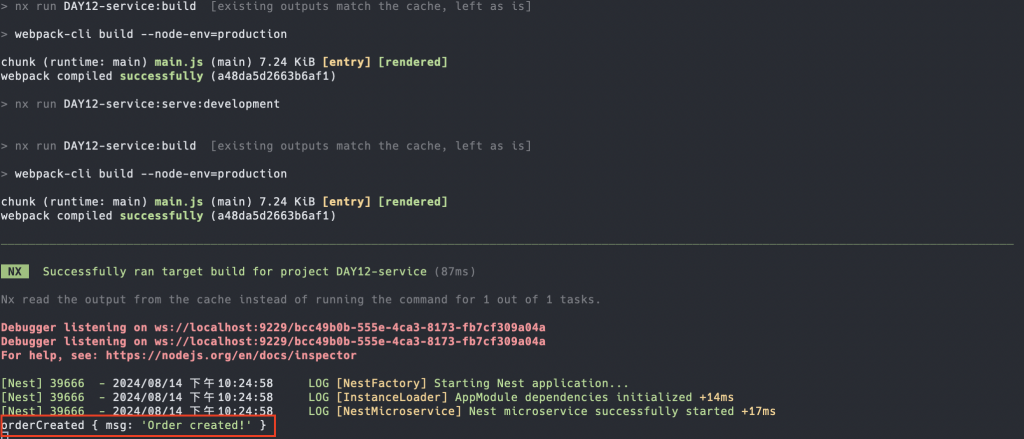Click the green NX badge
1024x439 pixels.
(14, 271)
